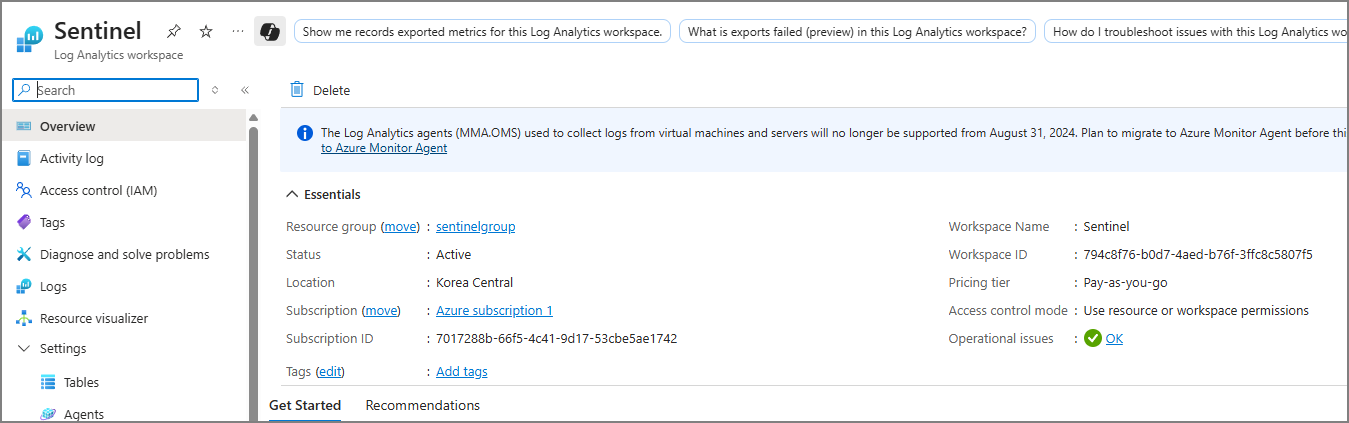Pin the Sentinel workspace to dashboard

pos(174,31)
